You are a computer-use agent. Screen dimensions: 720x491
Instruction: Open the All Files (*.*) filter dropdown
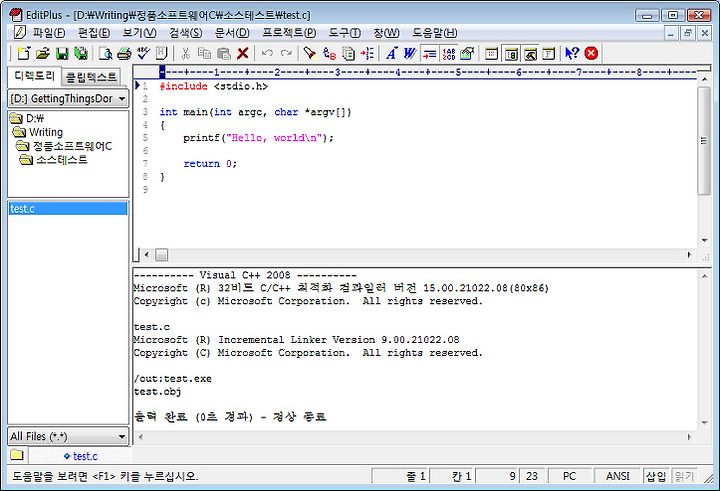pos(68,436)
